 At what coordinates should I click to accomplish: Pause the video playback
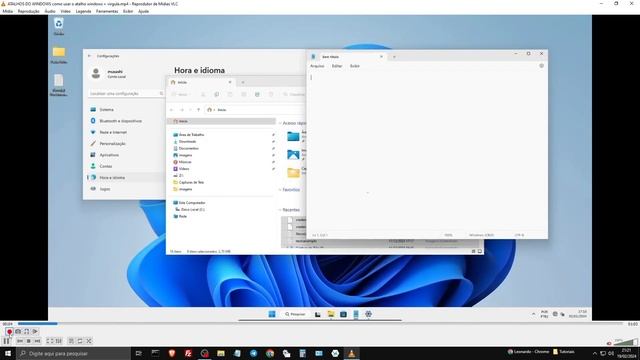(x=7, y=341)
